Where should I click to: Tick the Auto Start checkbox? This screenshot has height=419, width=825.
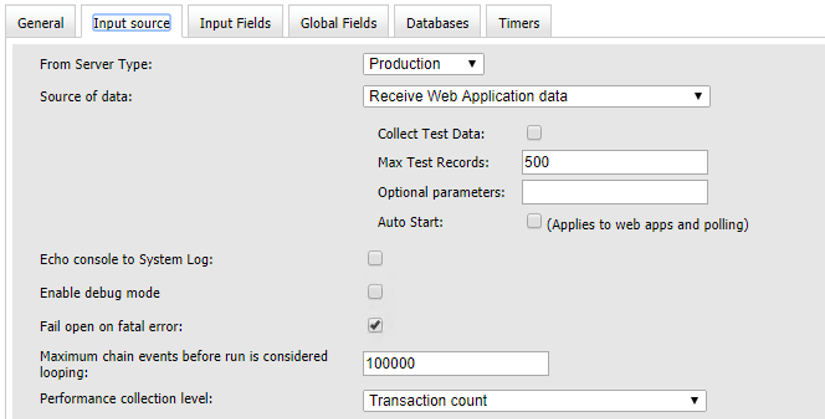534,221
